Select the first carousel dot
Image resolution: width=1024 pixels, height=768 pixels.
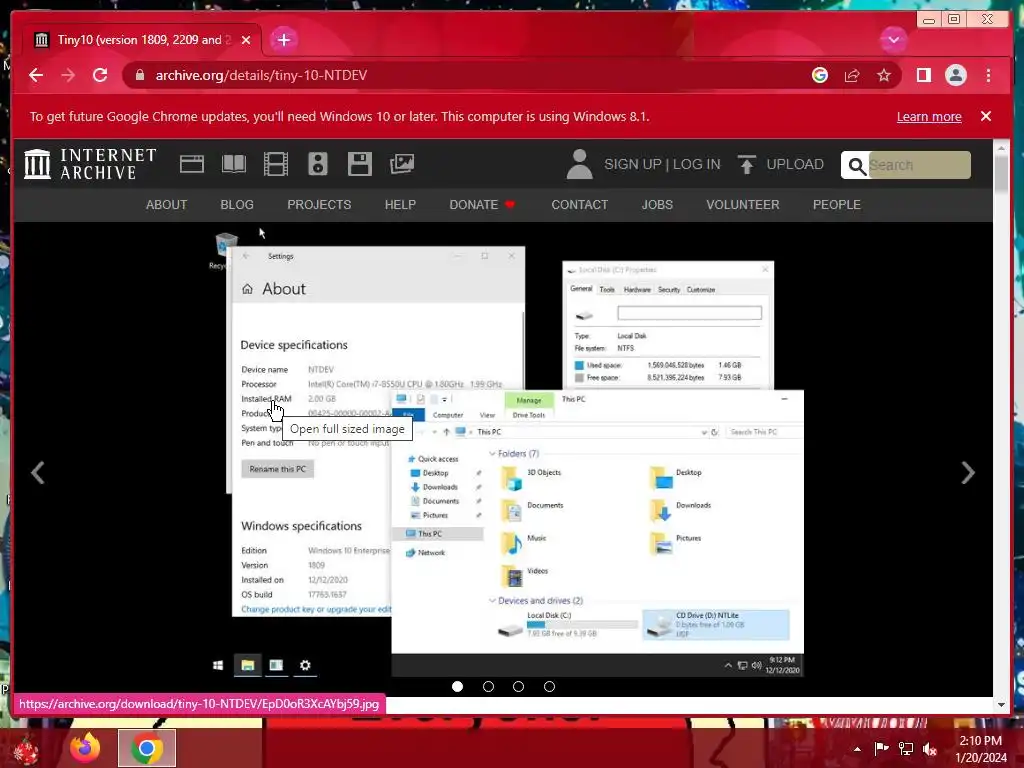point(457,686)
